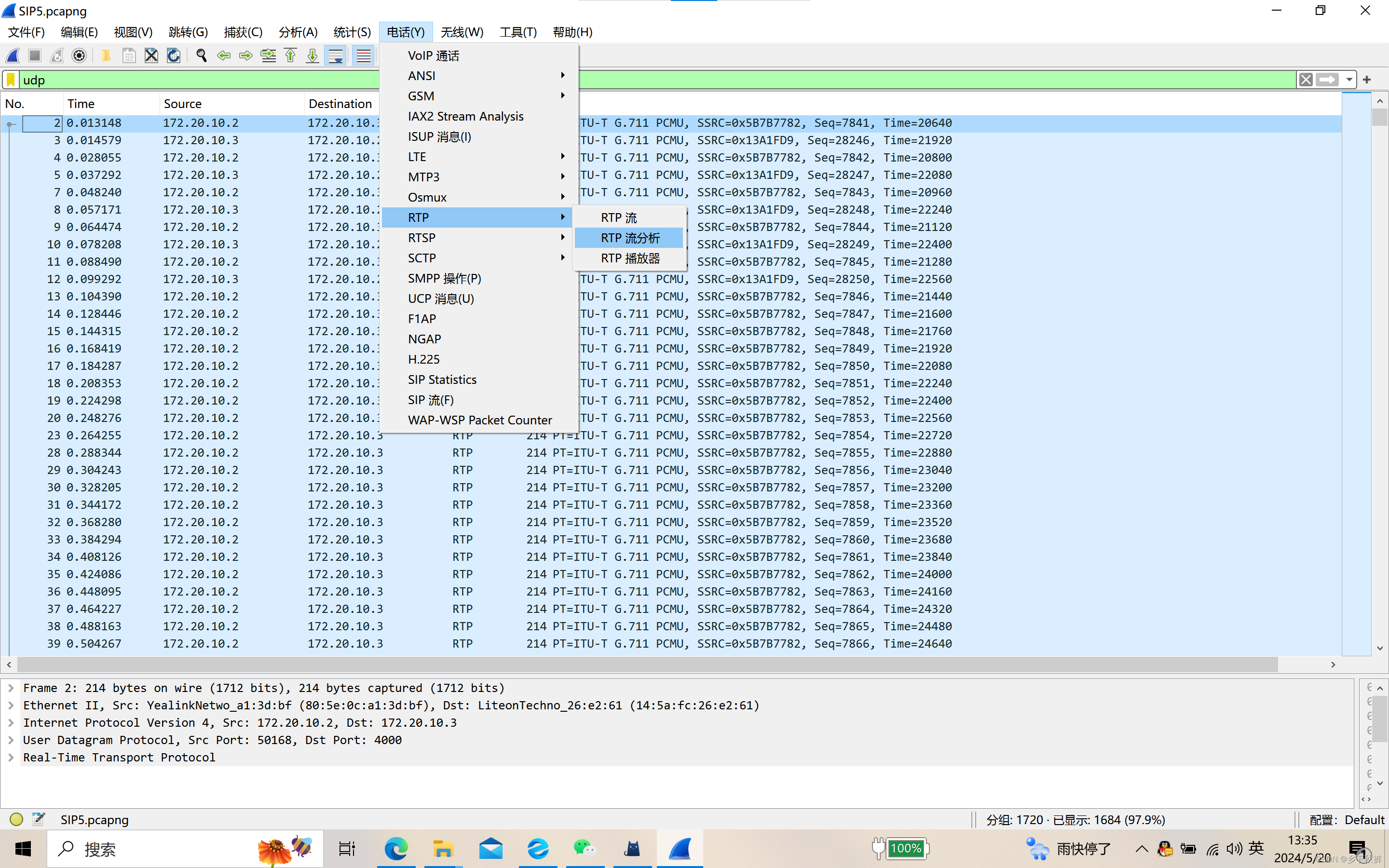Expand the ANSI submenu arrow
Image resolution: width=1389 pixels, height=868 pixels.
click(x=563, y=75)
